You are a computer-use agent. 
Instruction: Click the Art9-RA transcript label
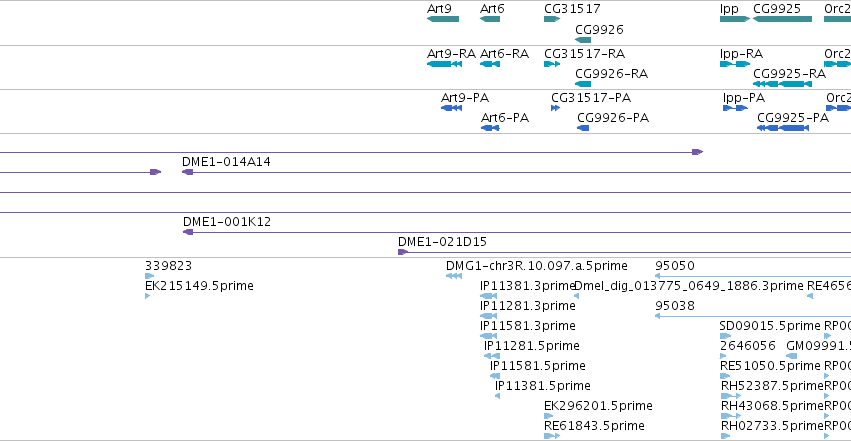click(451, 54)
